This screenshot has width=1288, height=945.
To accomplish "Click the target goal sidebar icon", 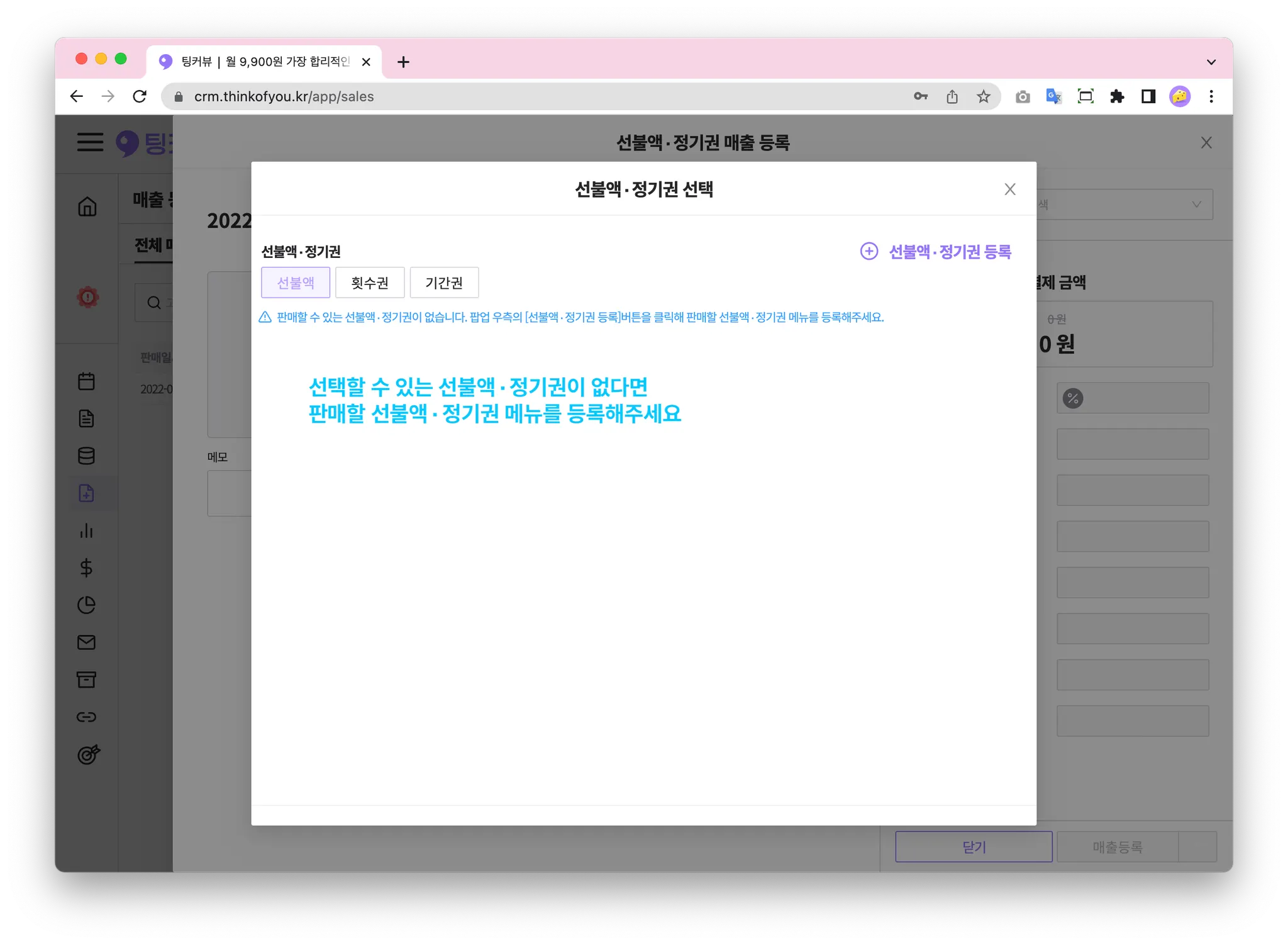I will click(88, 754).
